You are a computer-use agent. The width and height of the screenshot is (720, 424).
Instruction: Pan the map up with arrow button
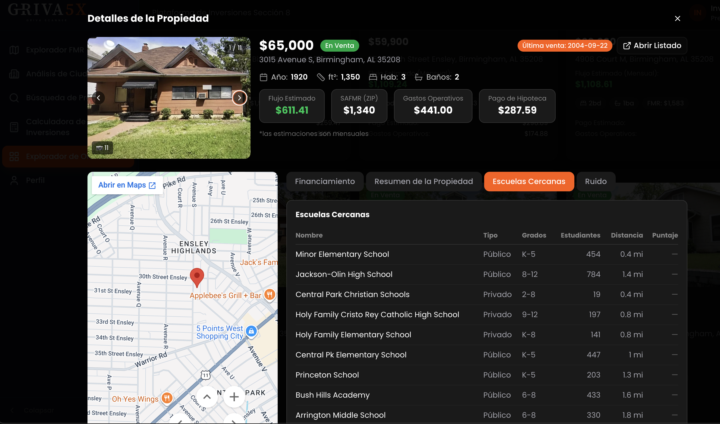tap(207, 396)
